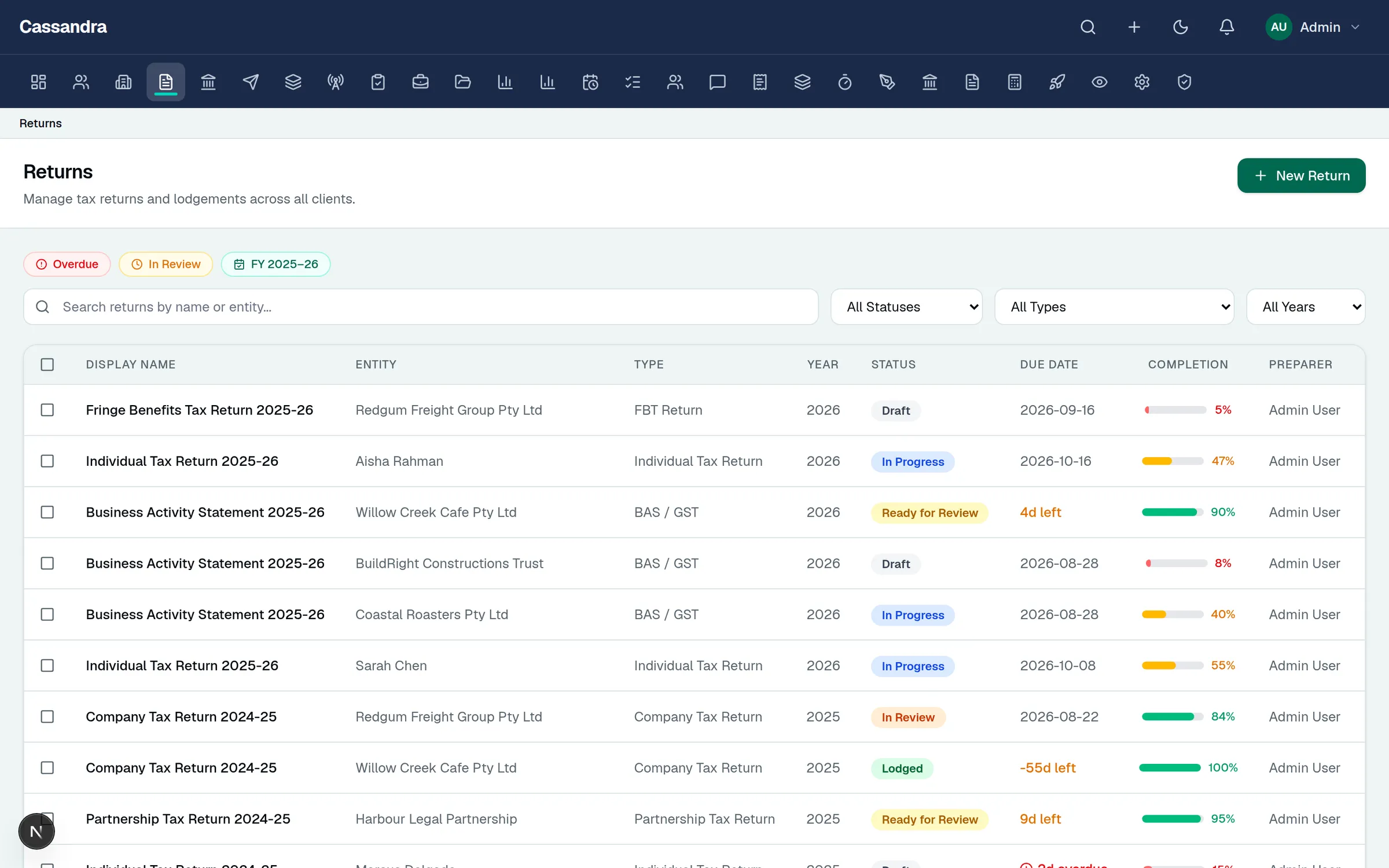Sort by the Due Date column header

(1049, 365)
